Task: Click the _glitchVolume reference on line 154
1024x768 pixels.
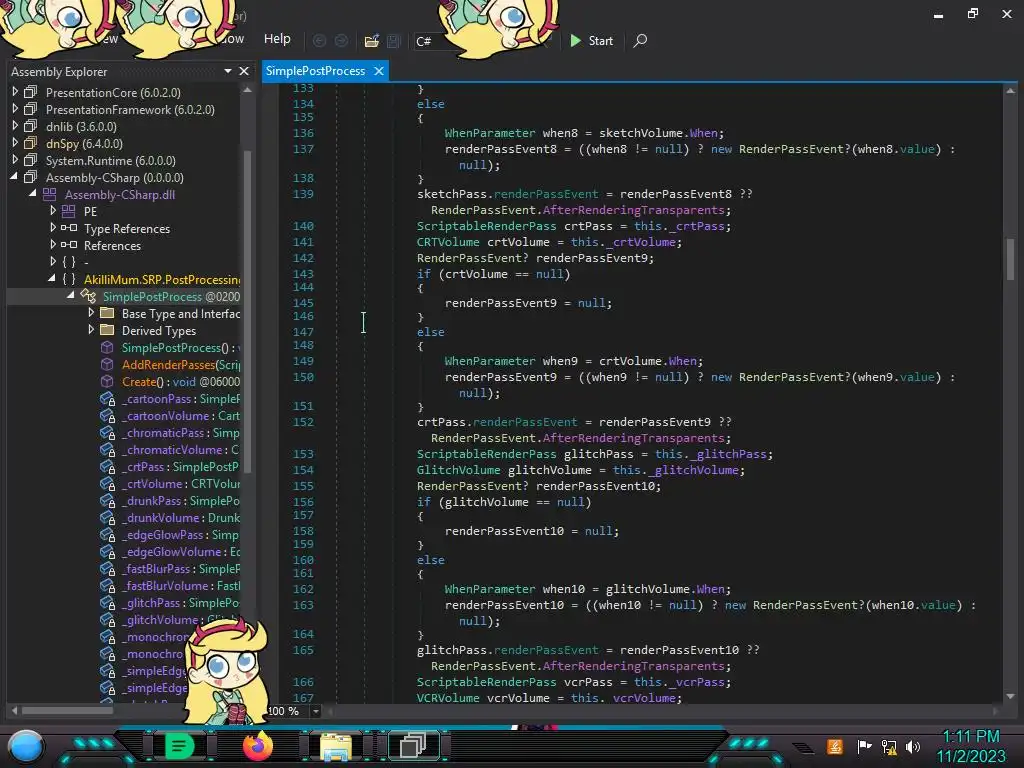Action: pos(697,470)
